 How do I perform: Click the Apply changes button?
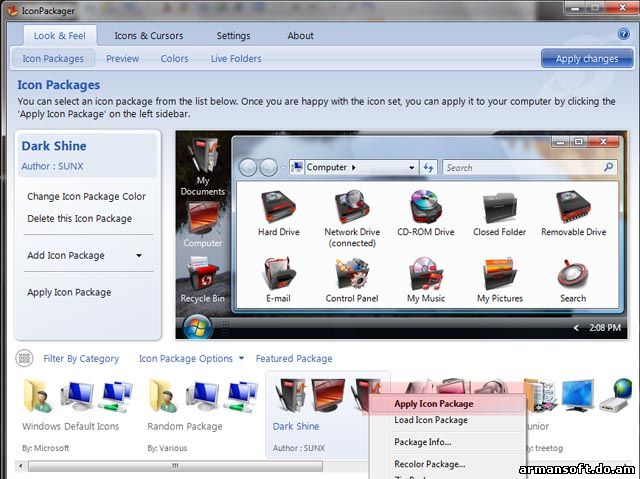pos(587,58)
